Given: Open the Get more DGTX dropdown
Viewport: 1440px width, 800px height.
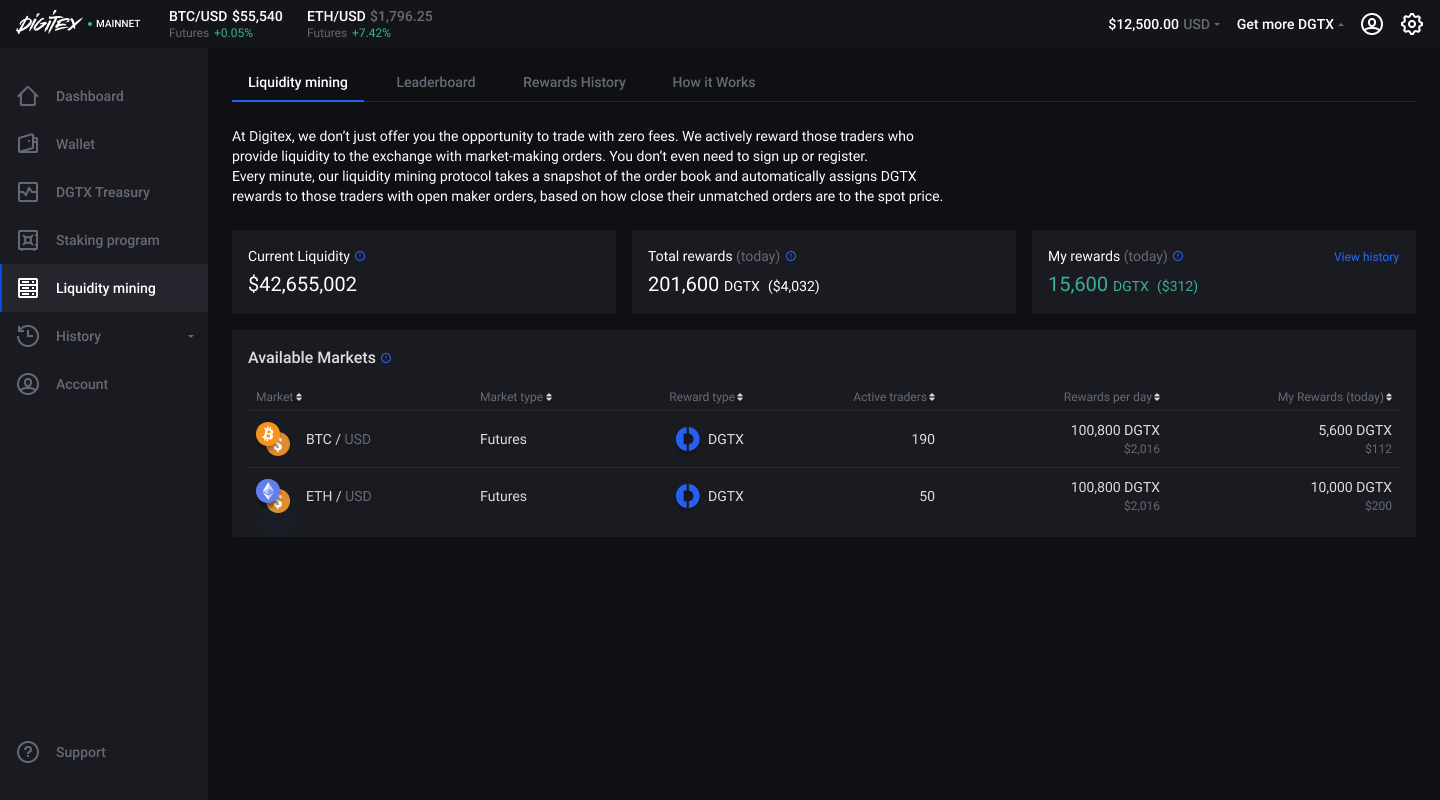Looking at the screenshot, I should [x=1289, y=24].
